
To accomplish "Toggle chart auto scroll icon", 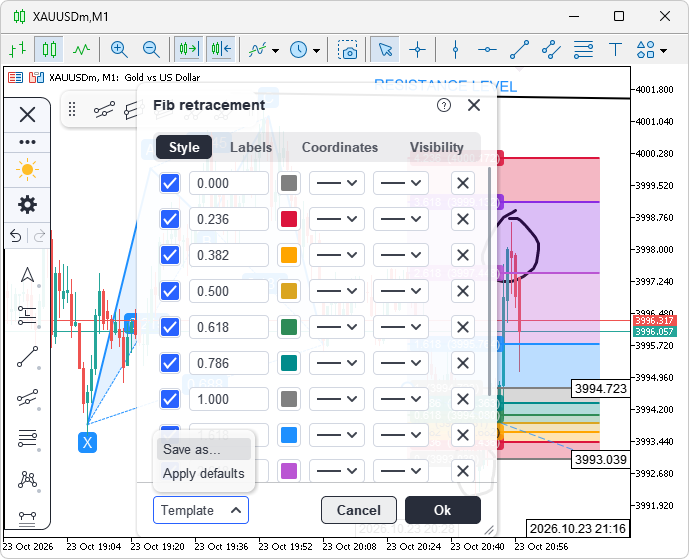I will pyautogui.click(x=189, y=50).
